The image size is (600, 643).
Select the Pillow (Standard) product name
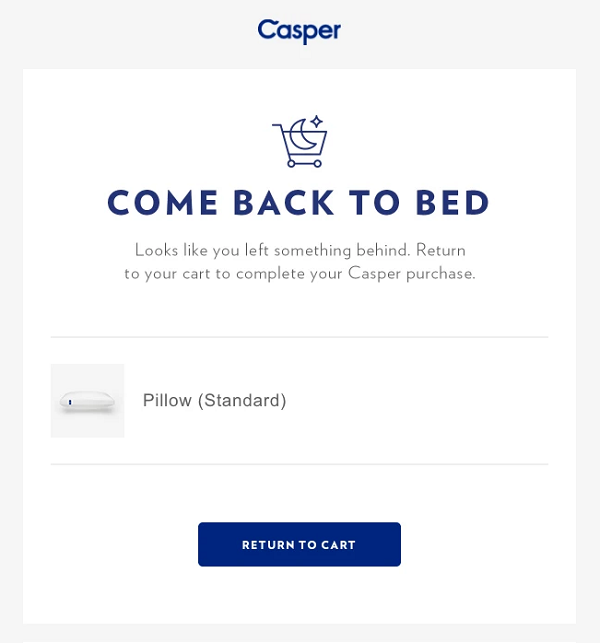(x=214, y=401)
